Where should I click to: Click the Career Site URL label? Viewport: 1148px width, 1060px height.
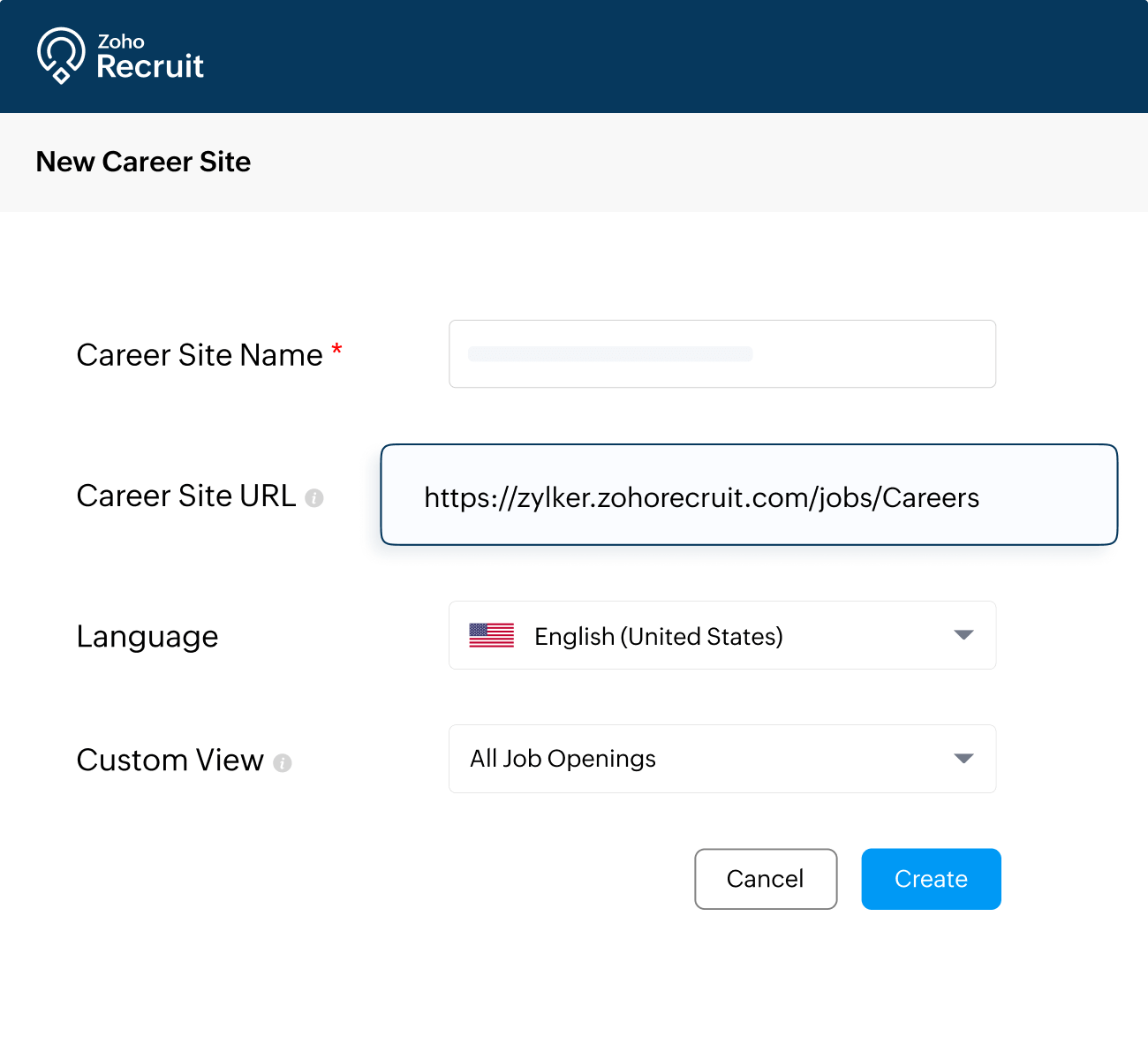click(186, 496)
